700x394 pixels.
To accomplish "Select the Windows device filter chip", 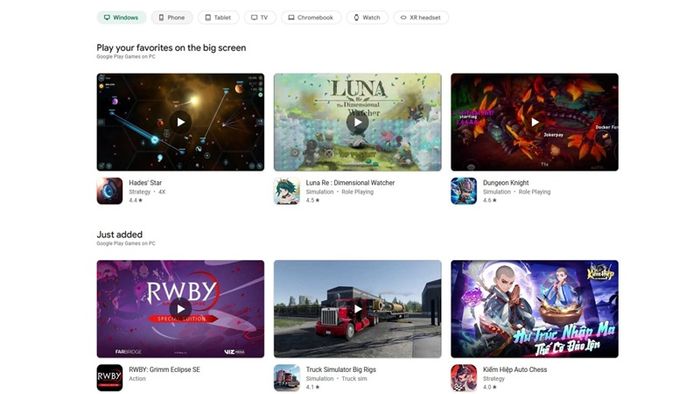I will [x=121, y=17].
